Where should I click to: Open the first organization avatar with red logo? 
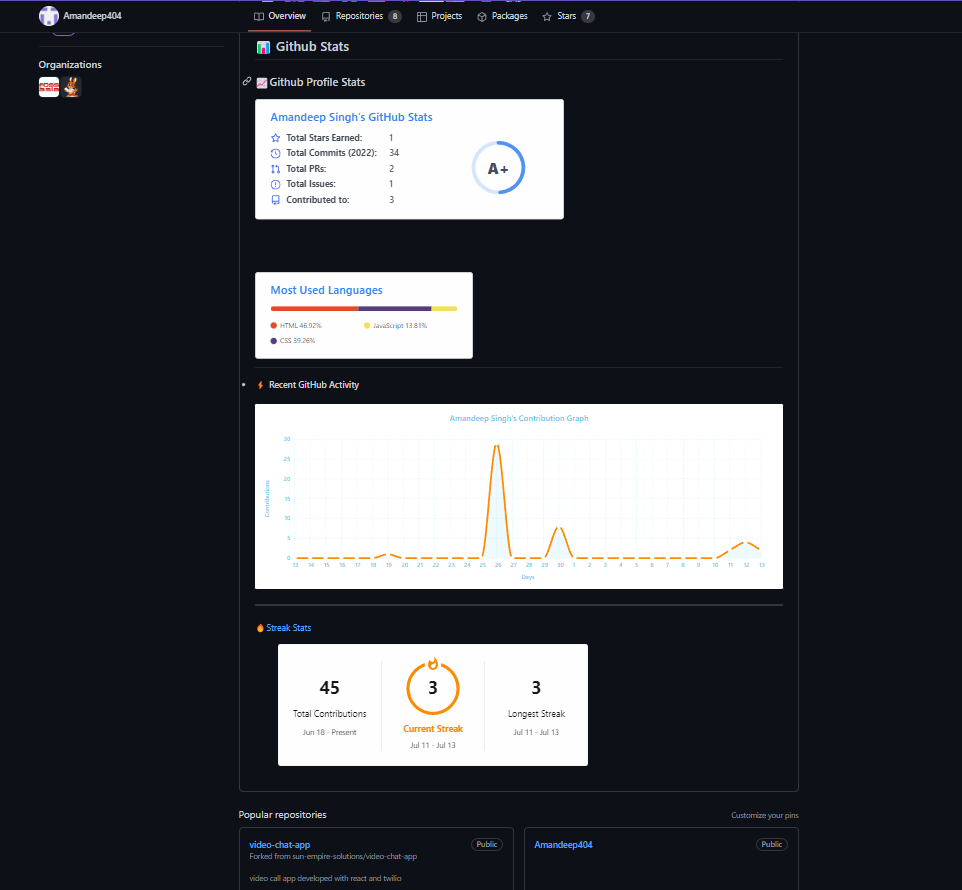click(x=48, y=87)
